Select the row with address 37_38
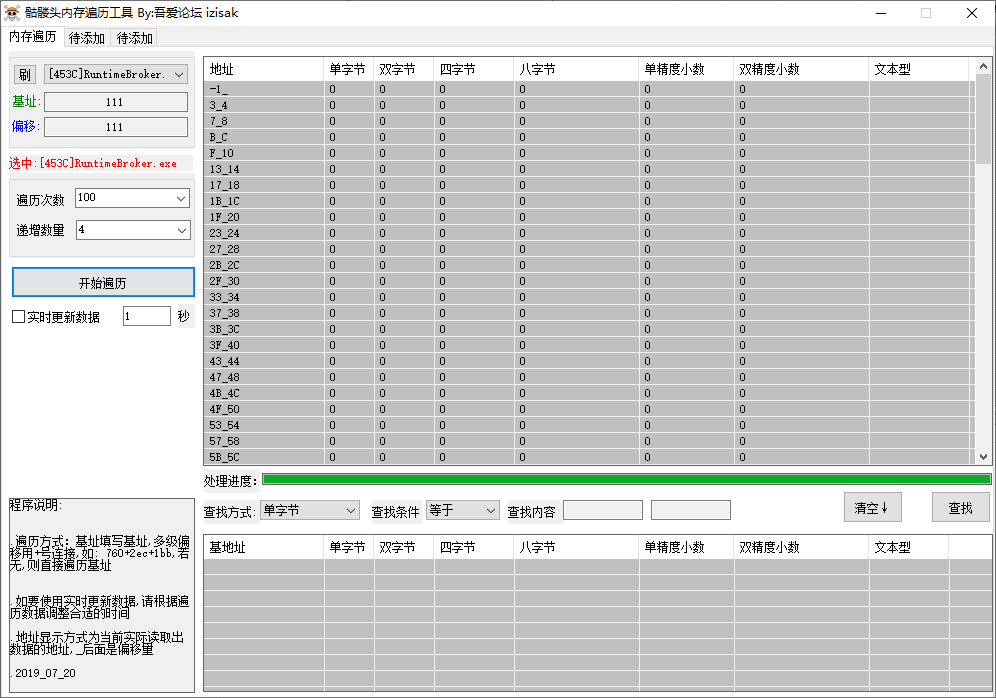 (x=589, y=313)
